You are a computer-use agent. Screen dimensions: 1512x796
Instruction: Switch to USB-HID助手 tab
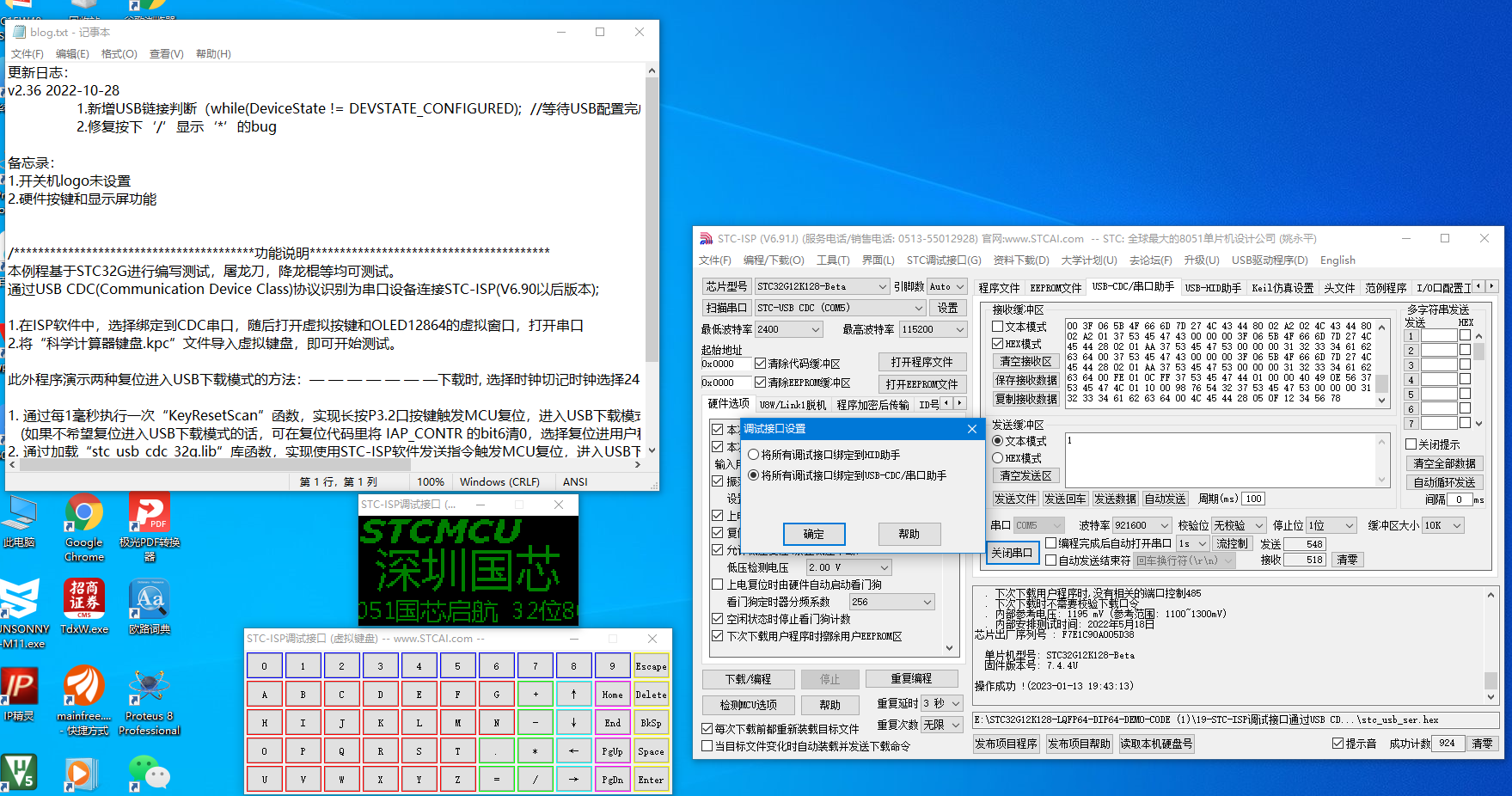tap(1213, 288)
